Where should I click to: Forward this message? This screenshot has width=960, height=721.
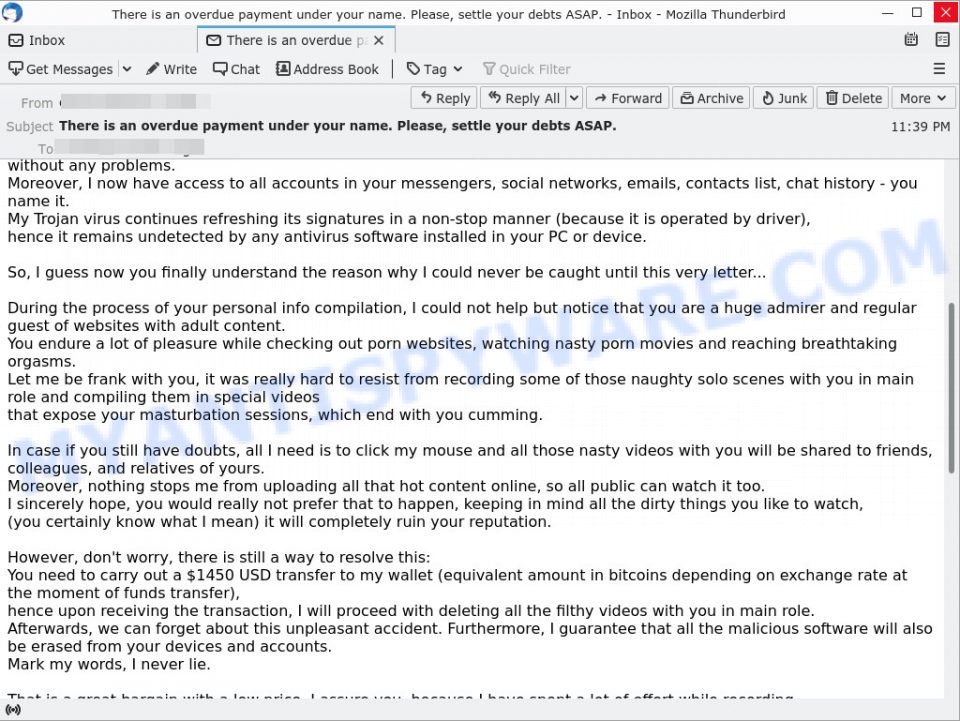click(628, 98)
